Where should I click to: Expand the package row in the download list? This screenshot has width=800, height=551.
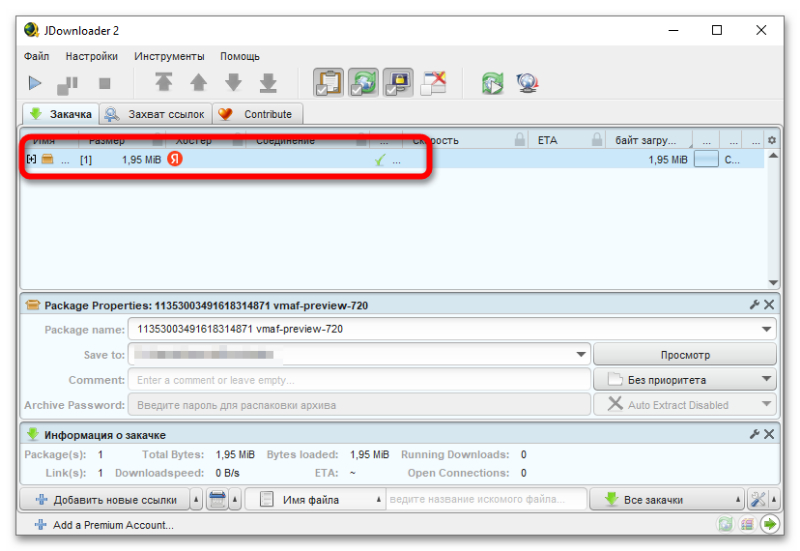click(x=31, y=159)
